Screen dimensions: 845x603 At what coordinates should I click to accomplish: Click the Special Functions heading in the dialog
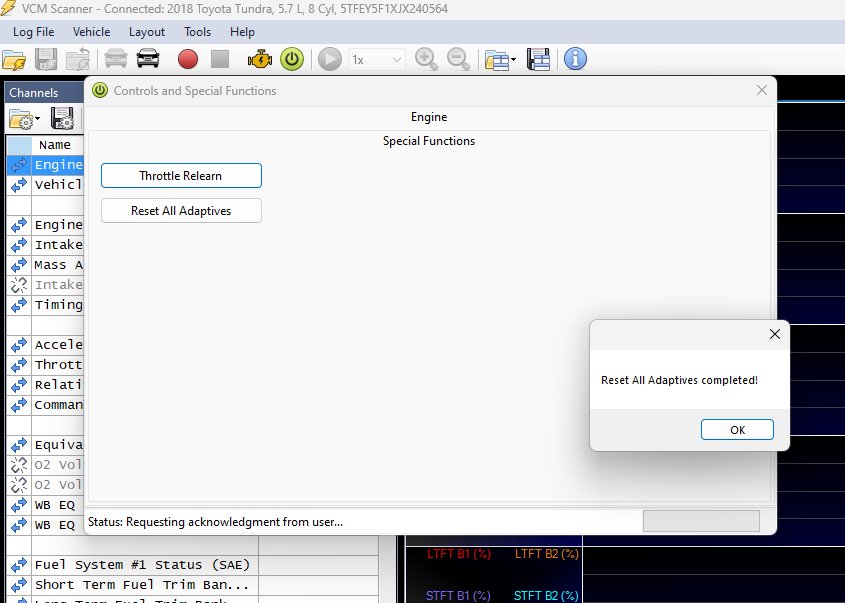[429, 141]
